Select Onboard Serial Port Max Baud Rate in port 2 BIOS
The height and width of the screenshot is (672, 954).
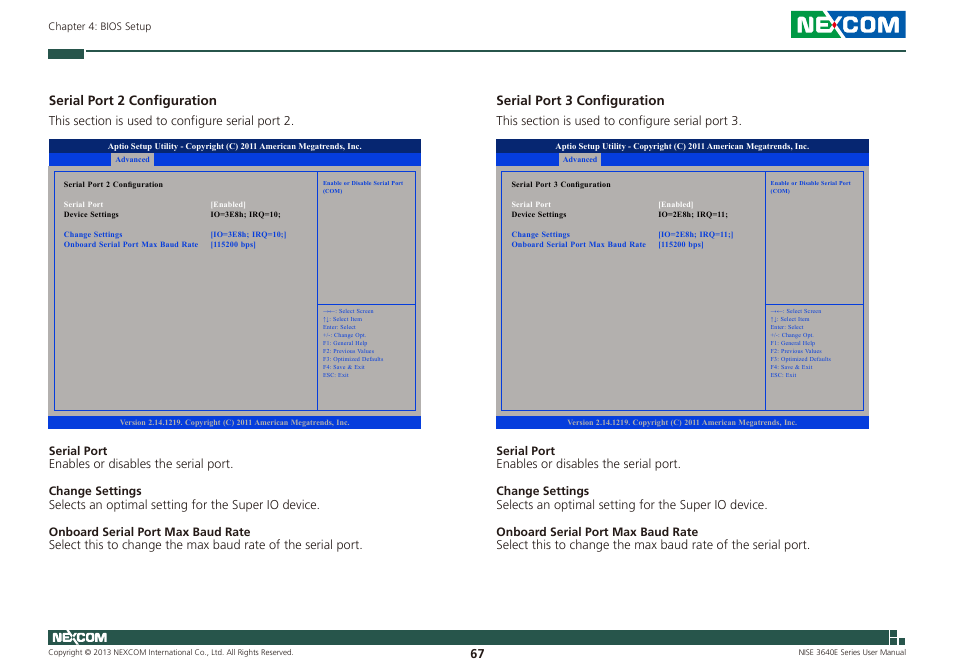click(131, 244)
